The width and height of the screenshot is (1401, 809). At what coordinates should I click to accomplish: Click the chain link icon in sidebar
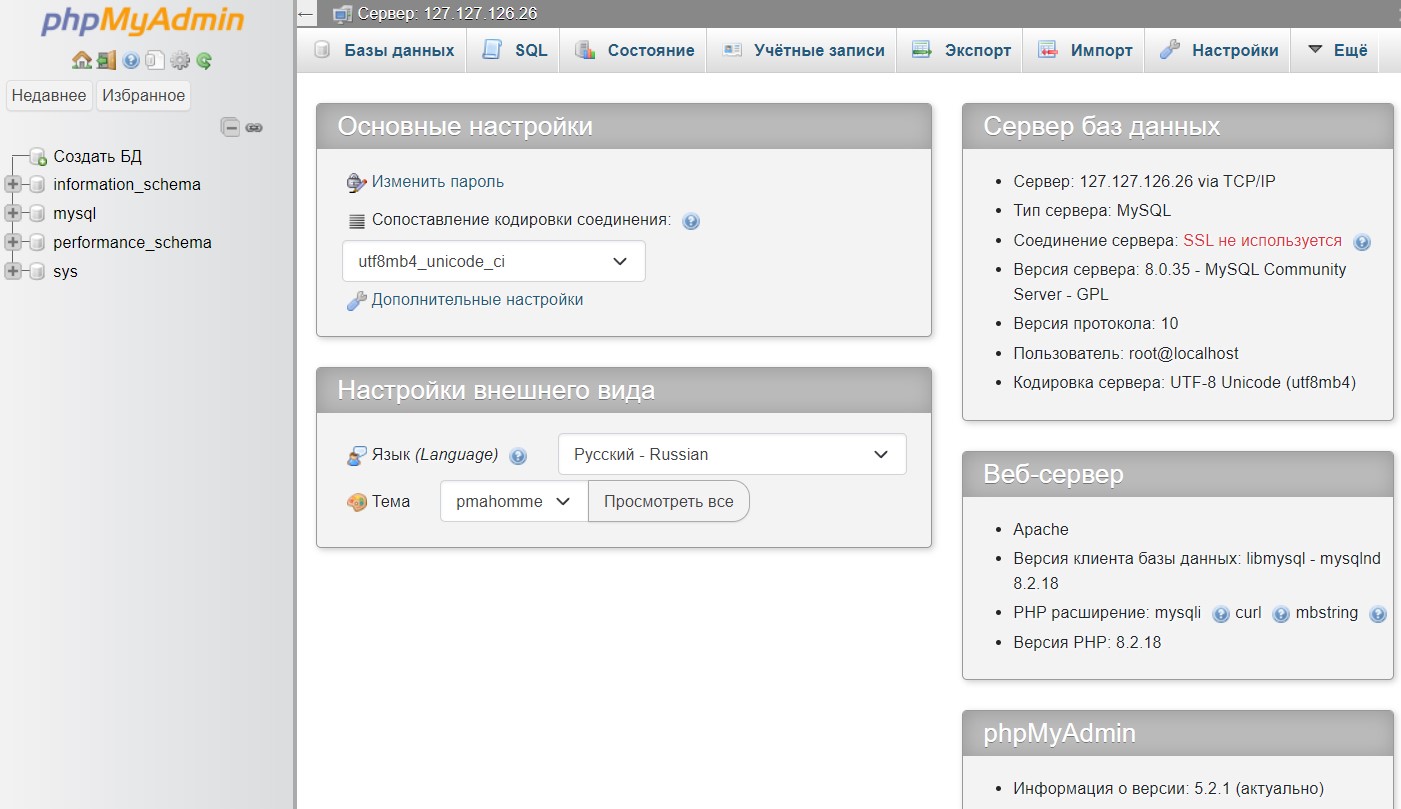click(x=254, y=127)
